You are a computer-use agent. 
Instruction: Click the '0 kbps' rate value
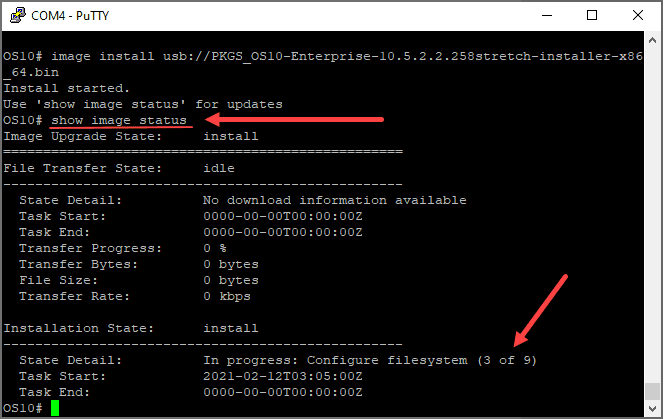(x=227, y=296)
